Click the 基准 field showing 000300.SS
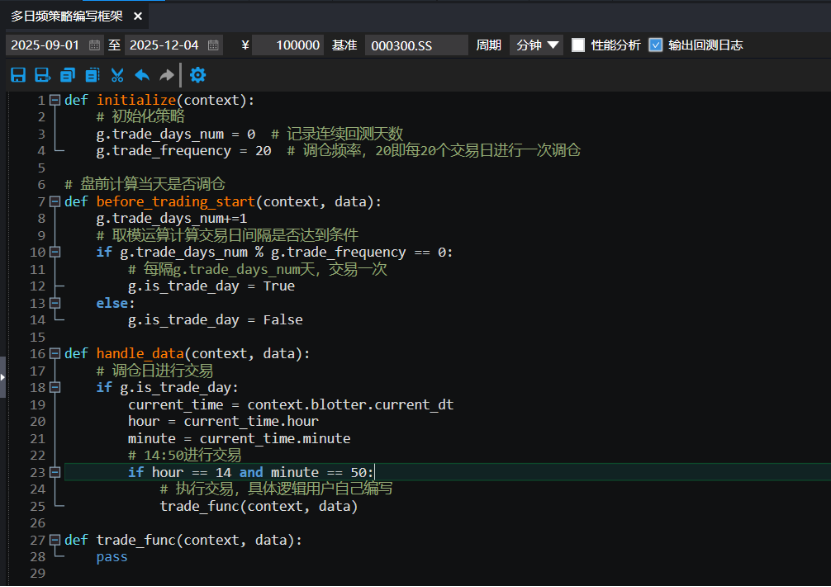This screenshot has height=587, width=831. click(x=415, y=45)
